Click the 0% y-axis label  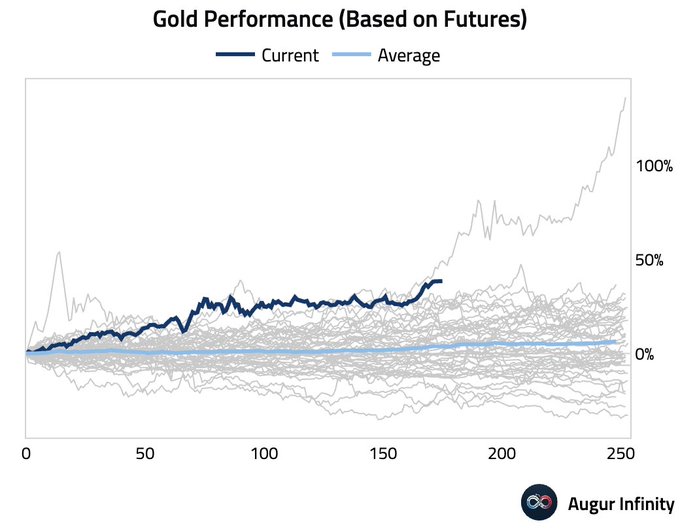tap(645, 354)
